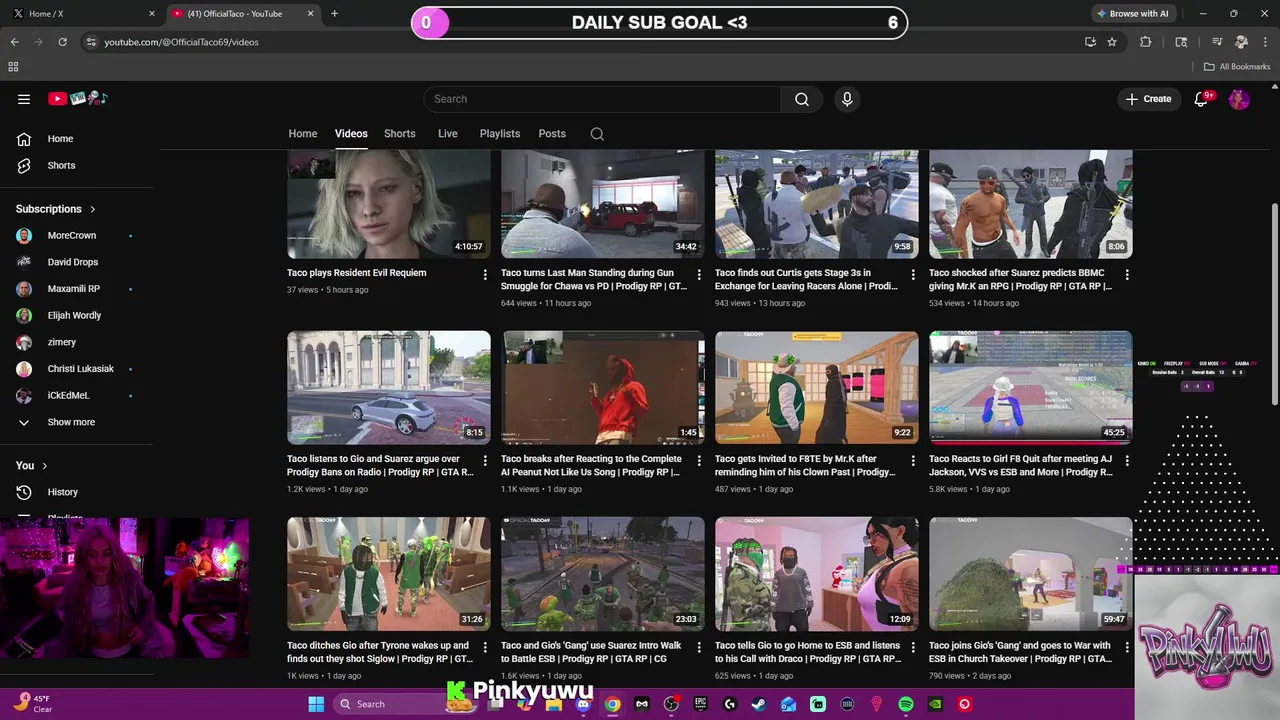Open options for Girl F8 Quit video
Image resolution: width=1280 pixels, height=720 pixels.
[x=1127, y=461]
